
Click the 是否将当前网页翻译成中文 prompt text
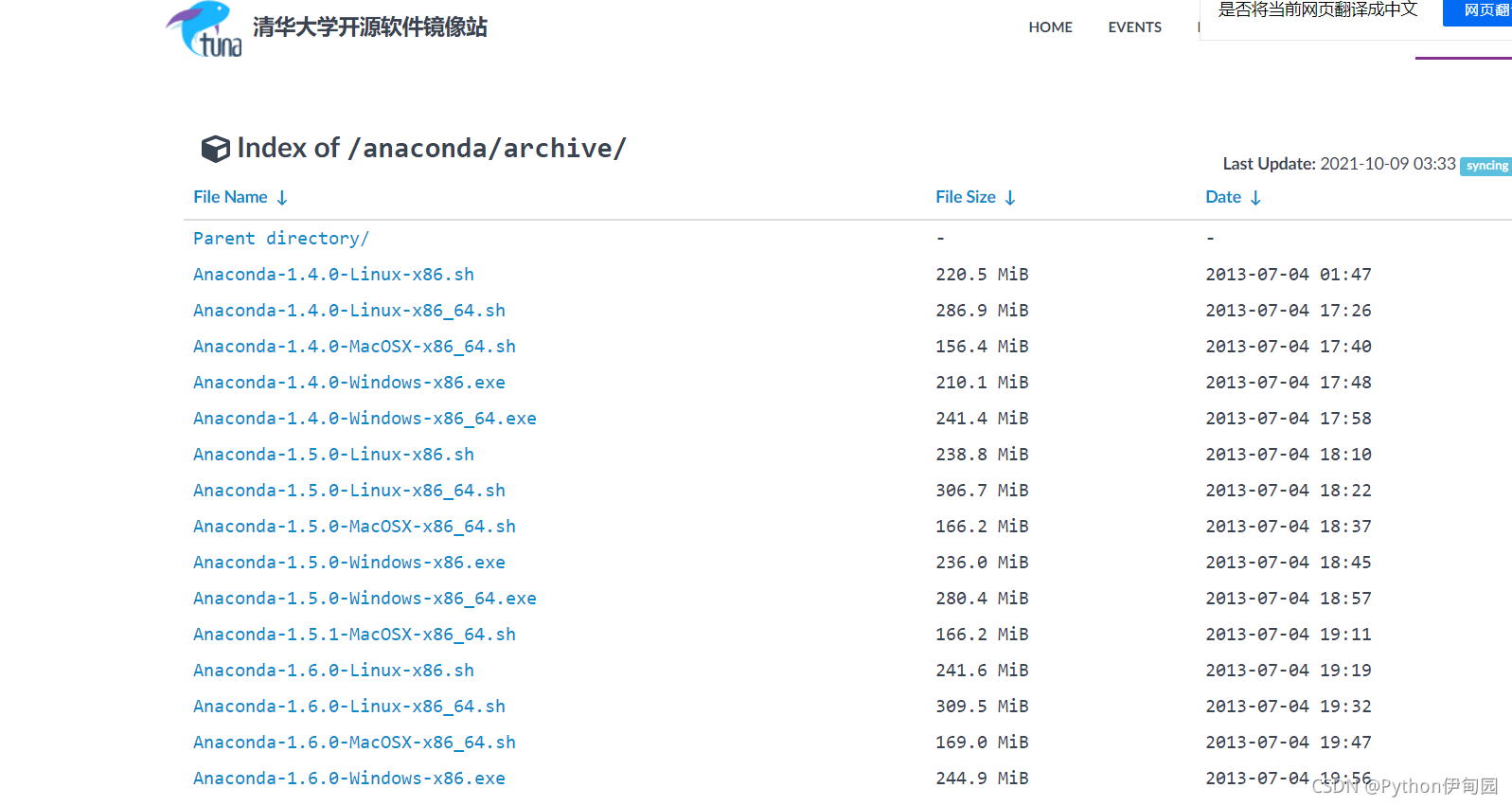point(1318,9)
